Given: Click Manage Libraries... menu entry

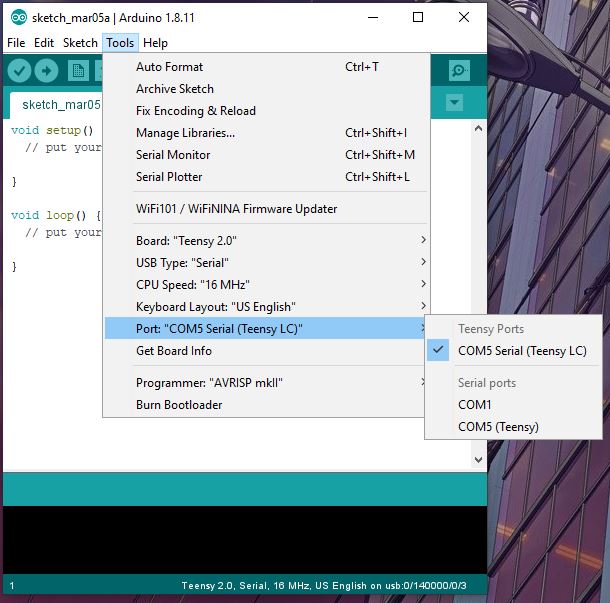Looking at the screenshot, I should 185,133.
